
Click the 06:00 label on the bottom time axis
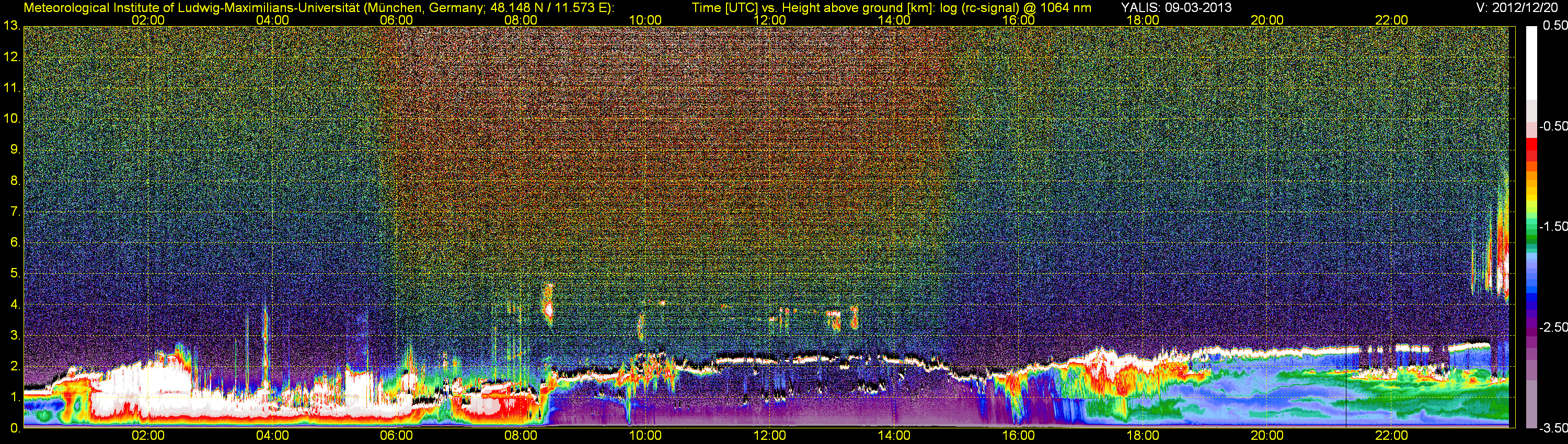(396, 436)
